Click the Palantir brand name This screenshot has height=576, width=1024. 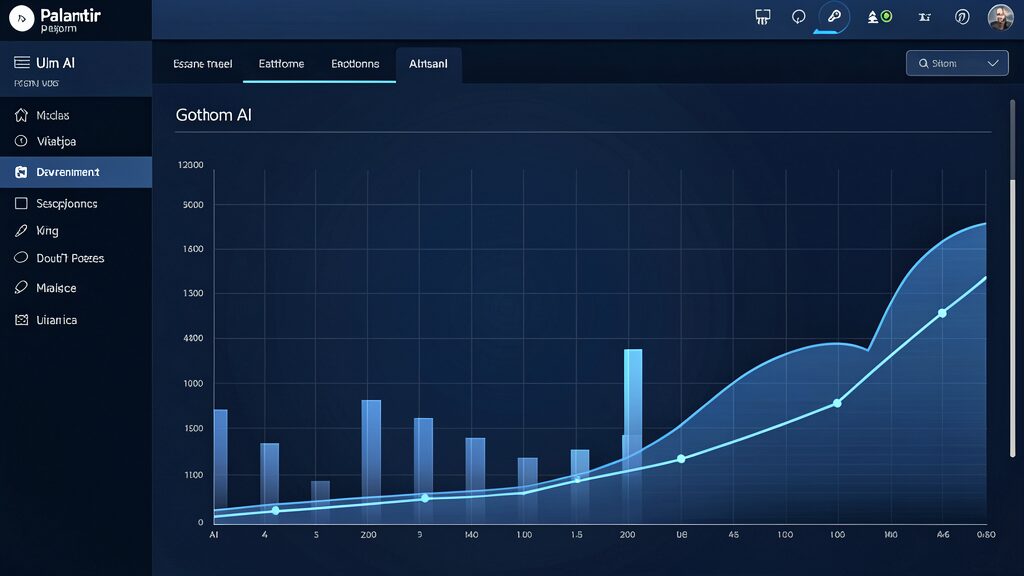point(71,15)
